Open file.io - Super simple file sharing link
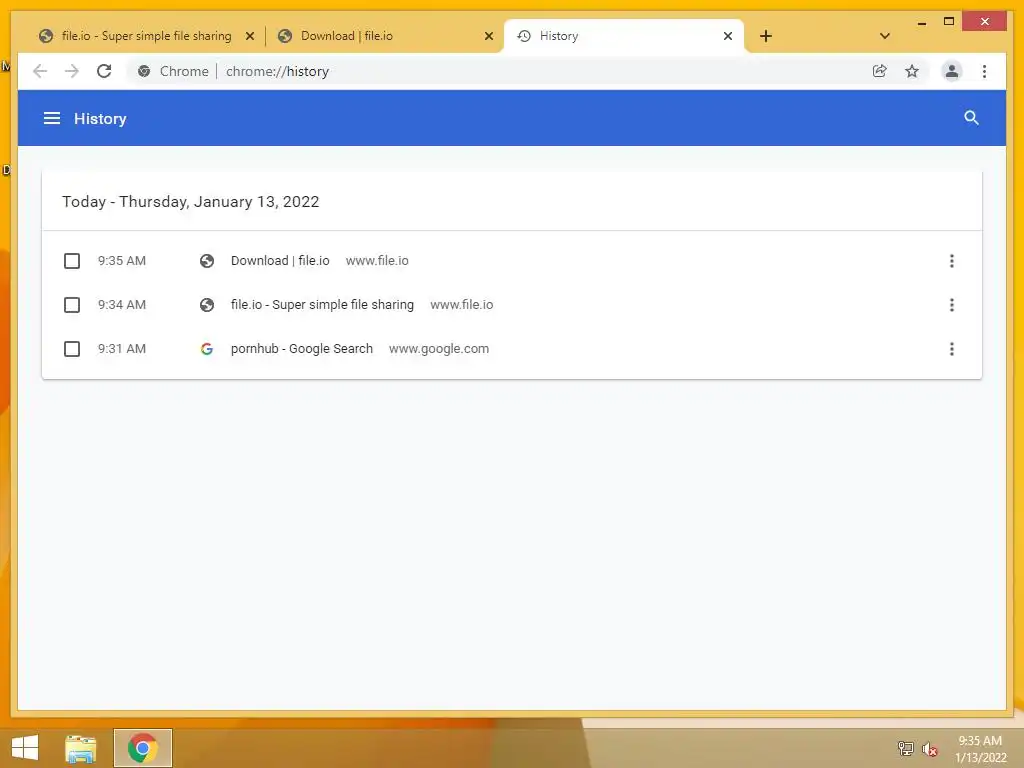Screen dimensions: 1024x768 pyautogui.click(x=322, y=305)
